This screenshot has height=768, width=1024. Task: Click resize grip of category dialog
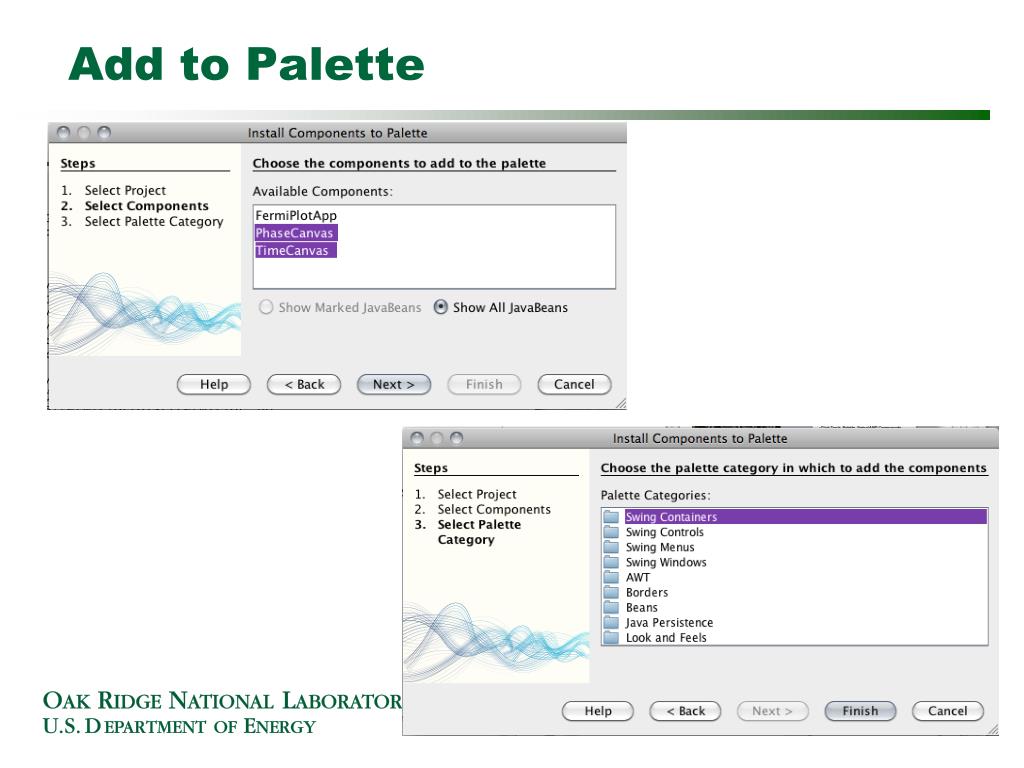click(993, 729)
